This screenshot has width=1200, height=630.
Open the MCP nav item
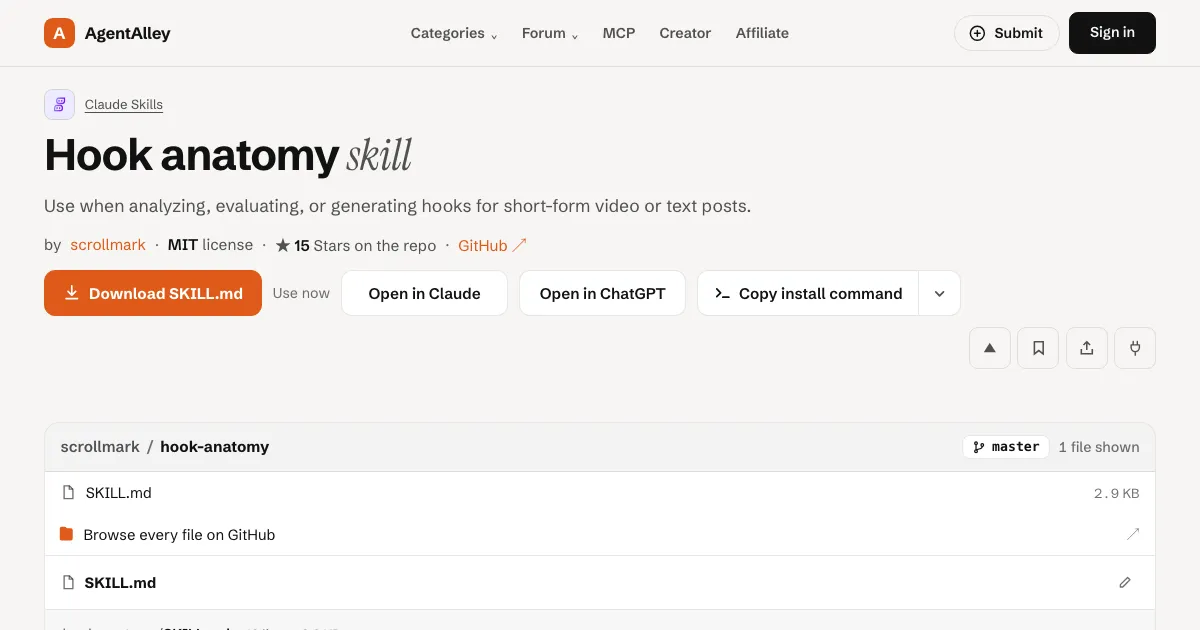tap(619, 33)
